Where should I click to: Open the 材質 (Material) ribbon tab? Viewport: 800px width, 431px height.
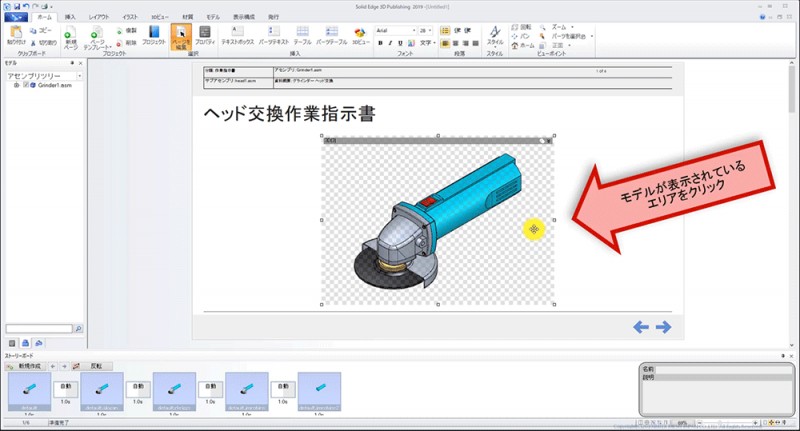(x=186, y=17)
